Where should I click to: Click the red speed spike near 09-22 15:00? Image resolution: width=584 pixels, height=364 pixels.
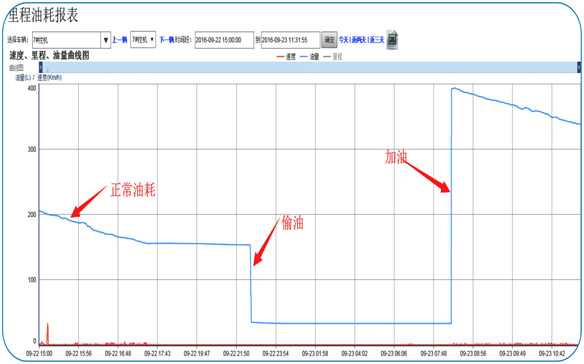tap(47, 333)
